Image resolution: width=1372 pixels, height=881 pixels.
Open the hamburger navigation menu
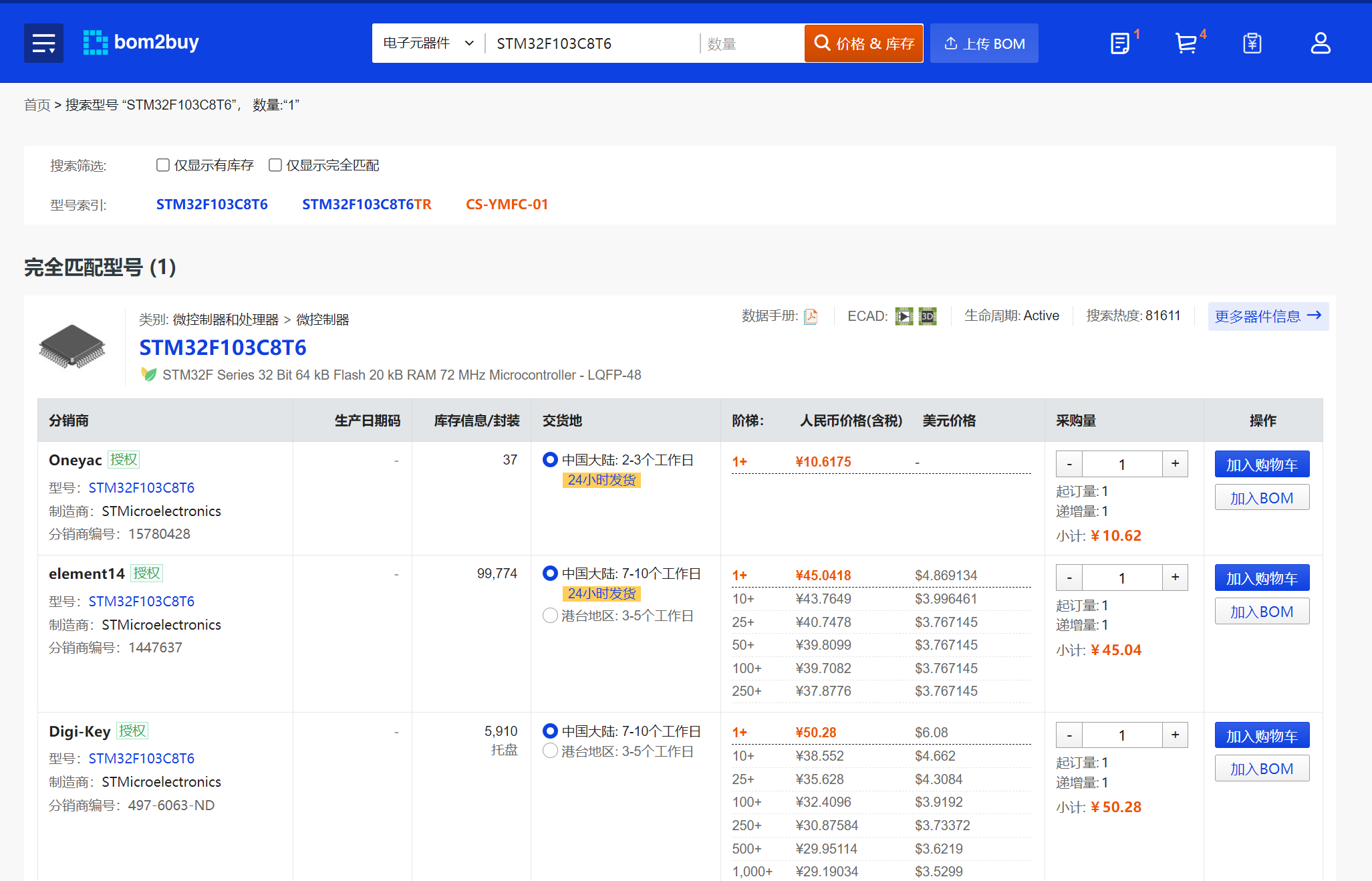(x=43, y=43)
